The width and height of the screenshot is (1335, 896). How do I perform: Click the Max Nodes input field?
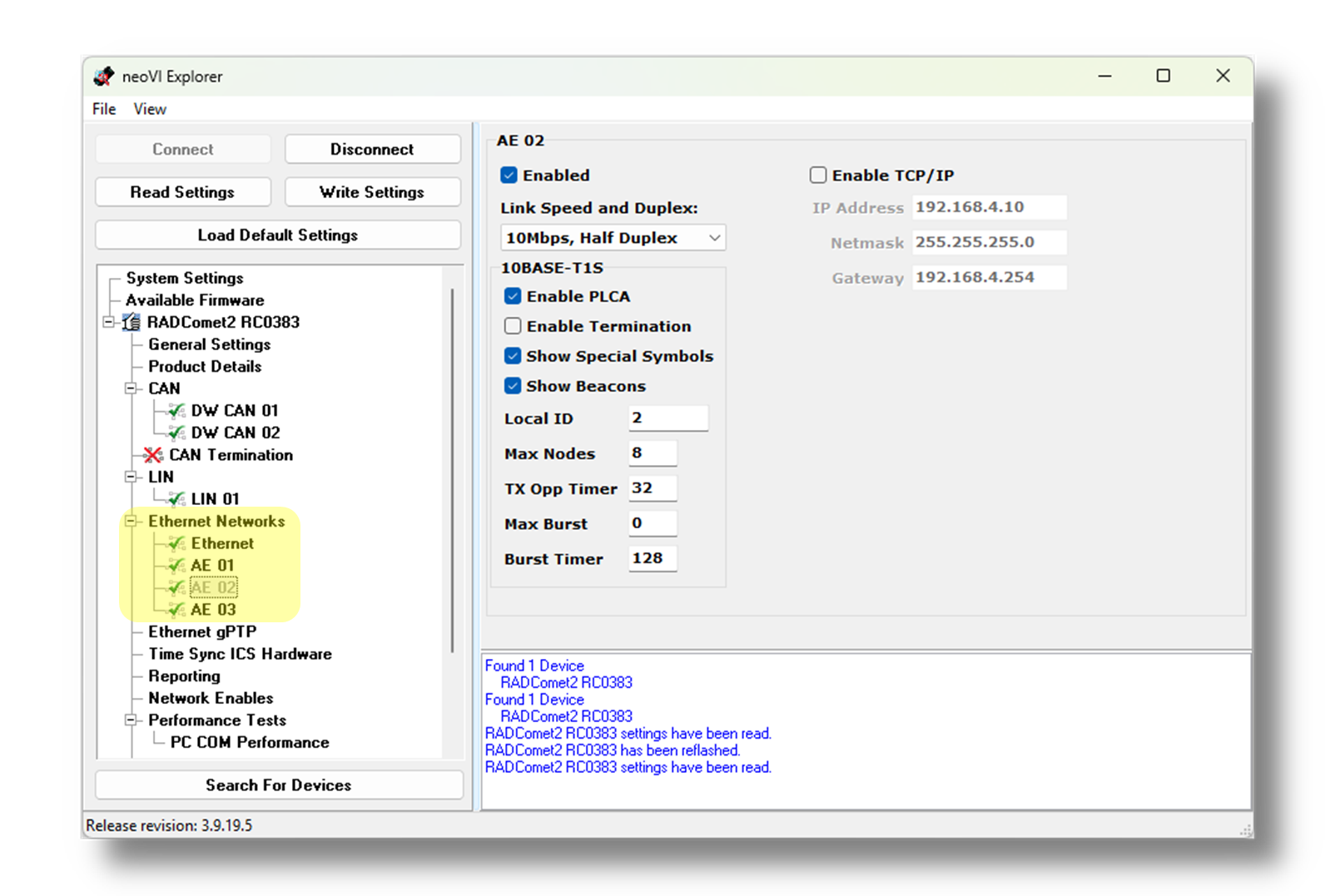[x=653, y=453]
